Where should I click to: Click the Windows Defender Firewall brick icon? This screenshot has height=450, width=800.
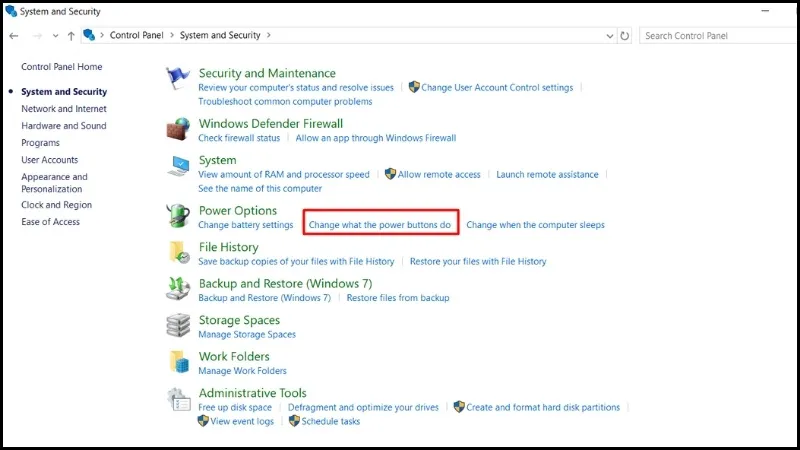pyautogui.click(x=179, y=130)
